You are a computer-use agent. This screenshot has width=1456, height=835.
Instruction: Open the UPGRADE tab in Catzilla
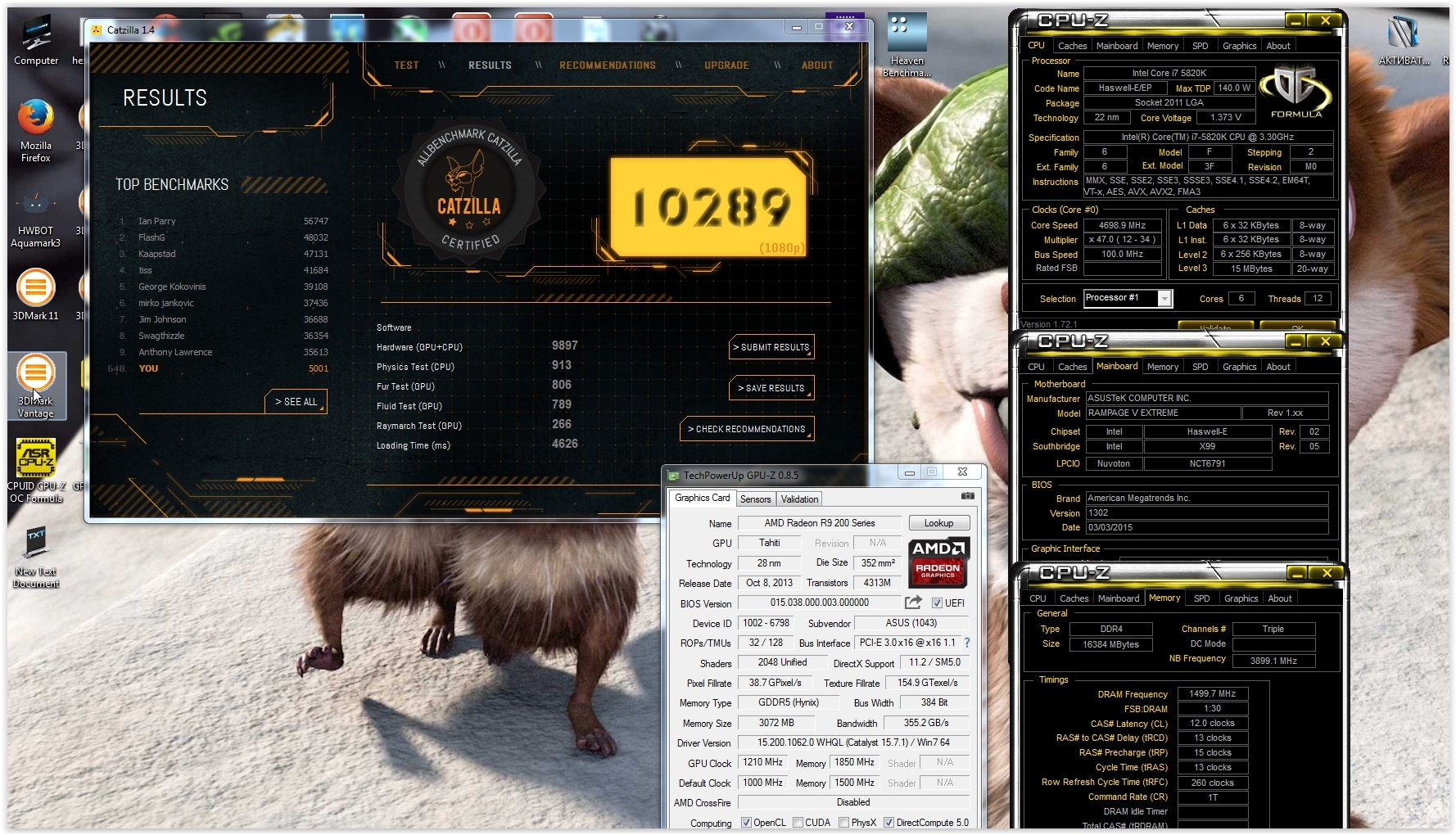[x=727, y=65]
